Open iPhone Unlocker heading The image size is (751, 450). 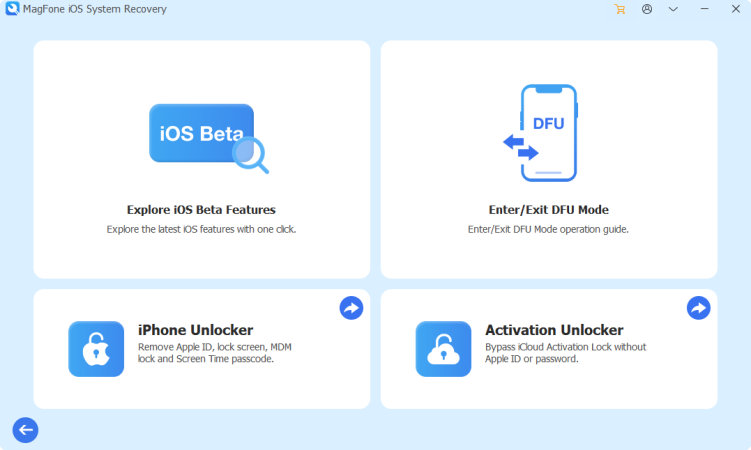(195, 330)
